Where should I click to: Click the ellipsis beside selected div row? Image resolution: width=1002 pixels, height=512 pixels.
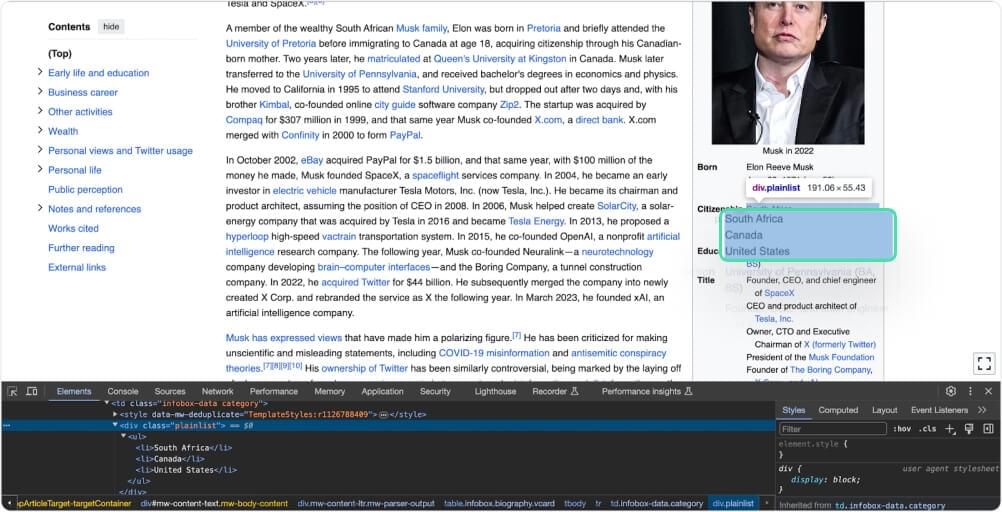[6, 425]
